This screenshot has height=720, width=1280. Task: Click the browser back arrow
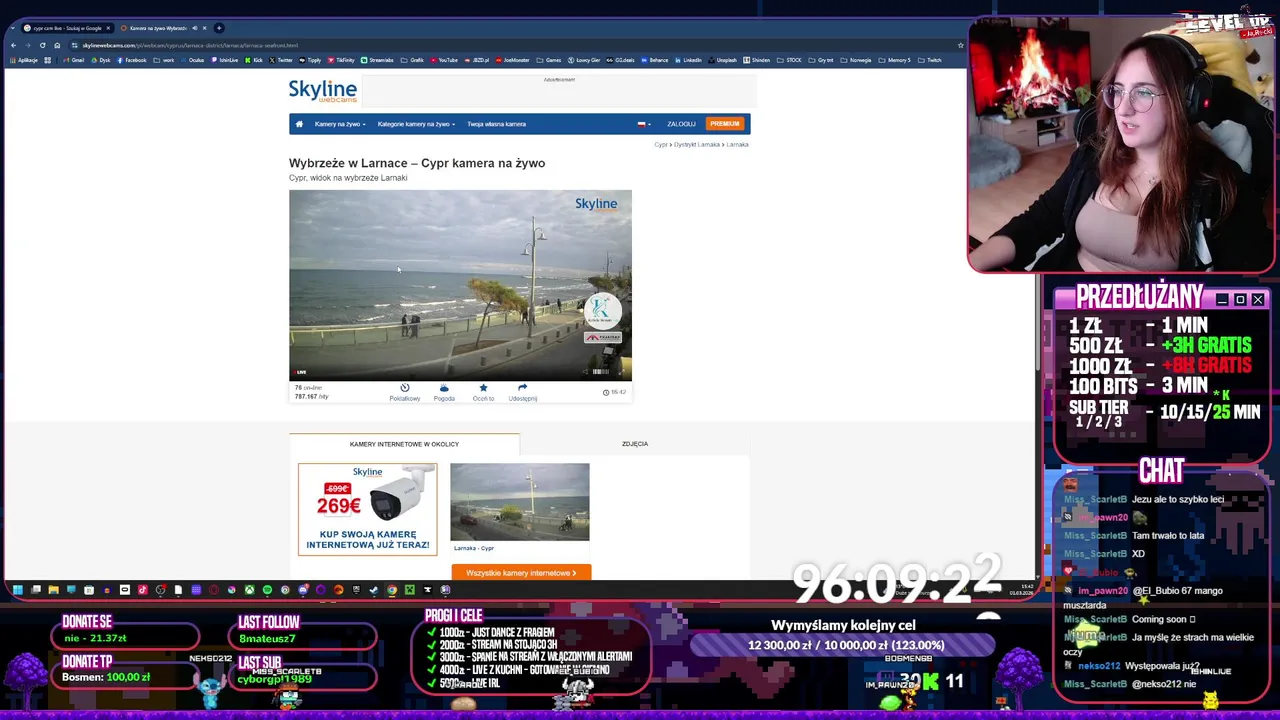tap(13, 45)
